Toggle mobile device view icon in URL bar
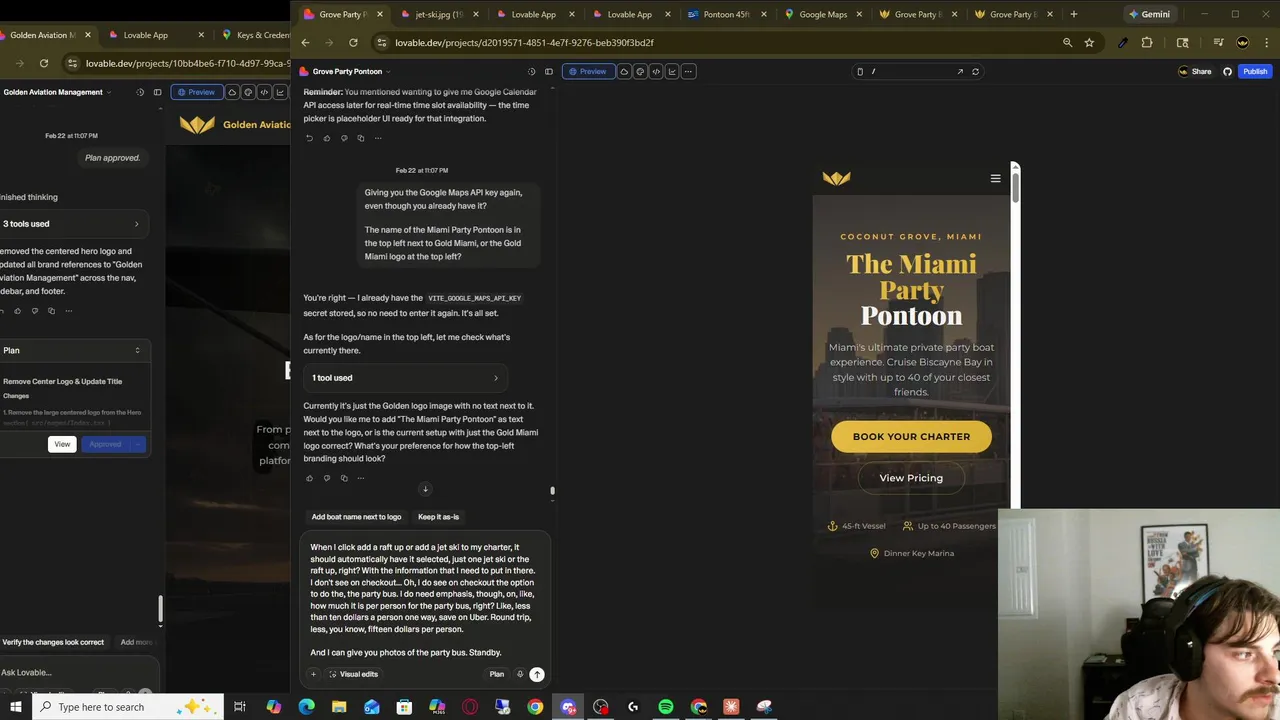The width and height of the screenshot is (1280, 720). [860, 72]
